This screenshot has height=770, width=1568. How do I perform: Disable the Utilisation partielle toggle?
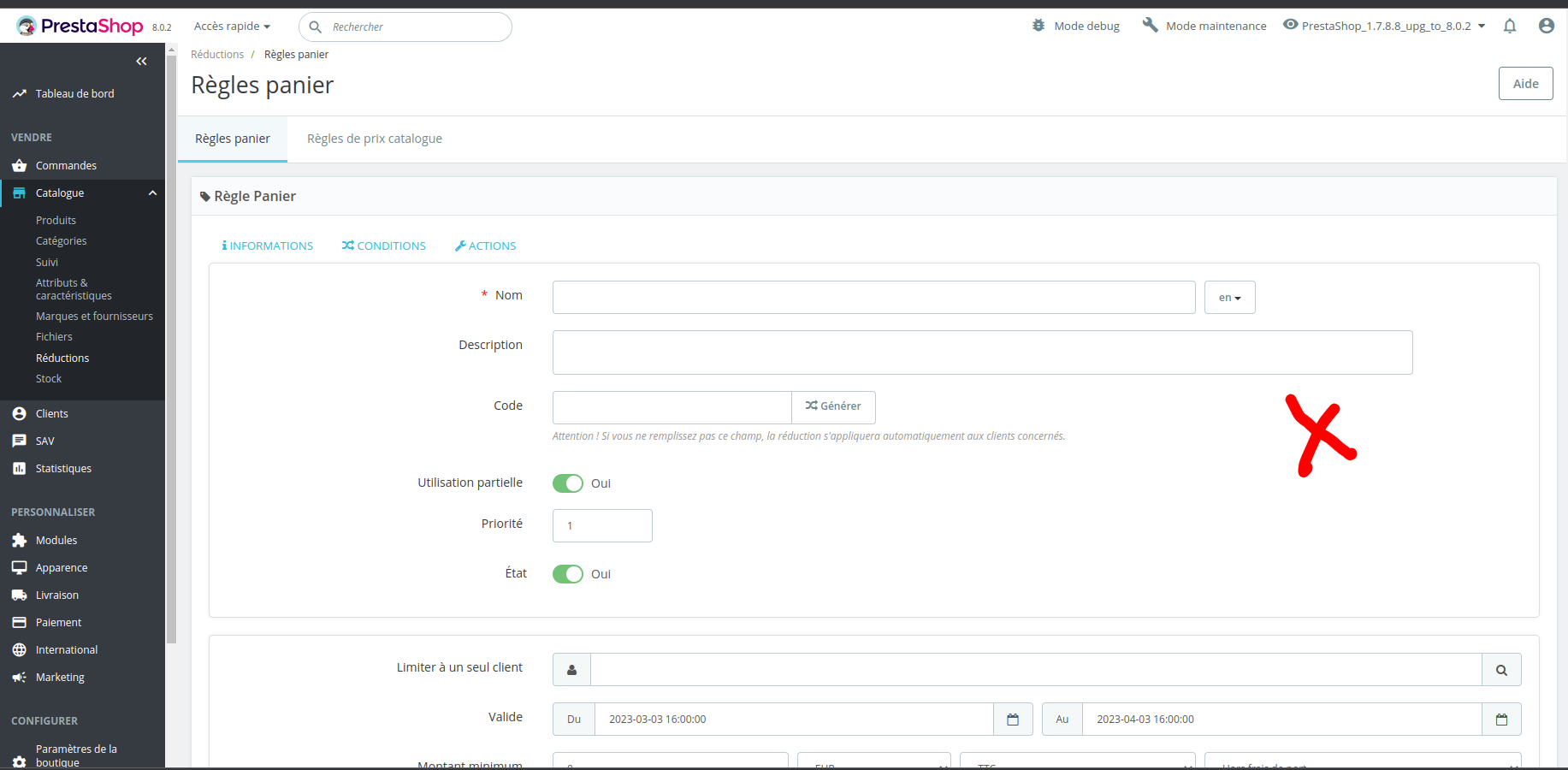[567, 483]
